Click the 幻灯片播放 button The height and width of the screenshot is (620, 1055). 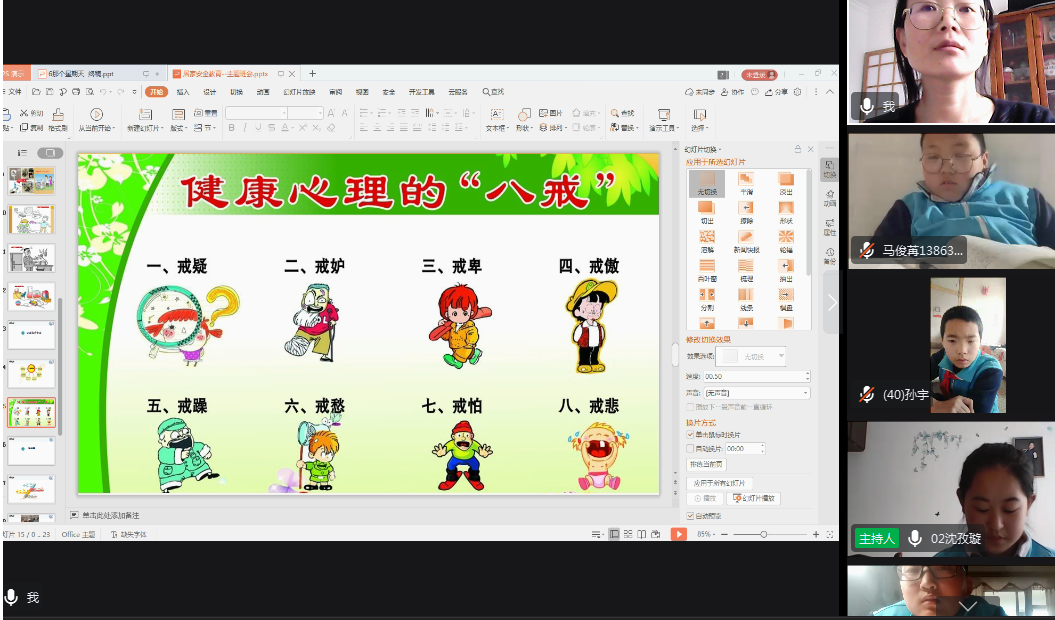point(757,498)
